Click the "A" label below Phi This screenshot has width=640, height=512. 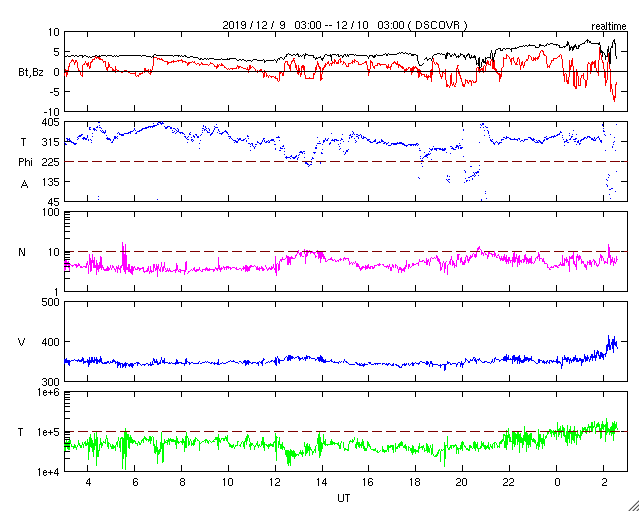(x=24, y=184)
